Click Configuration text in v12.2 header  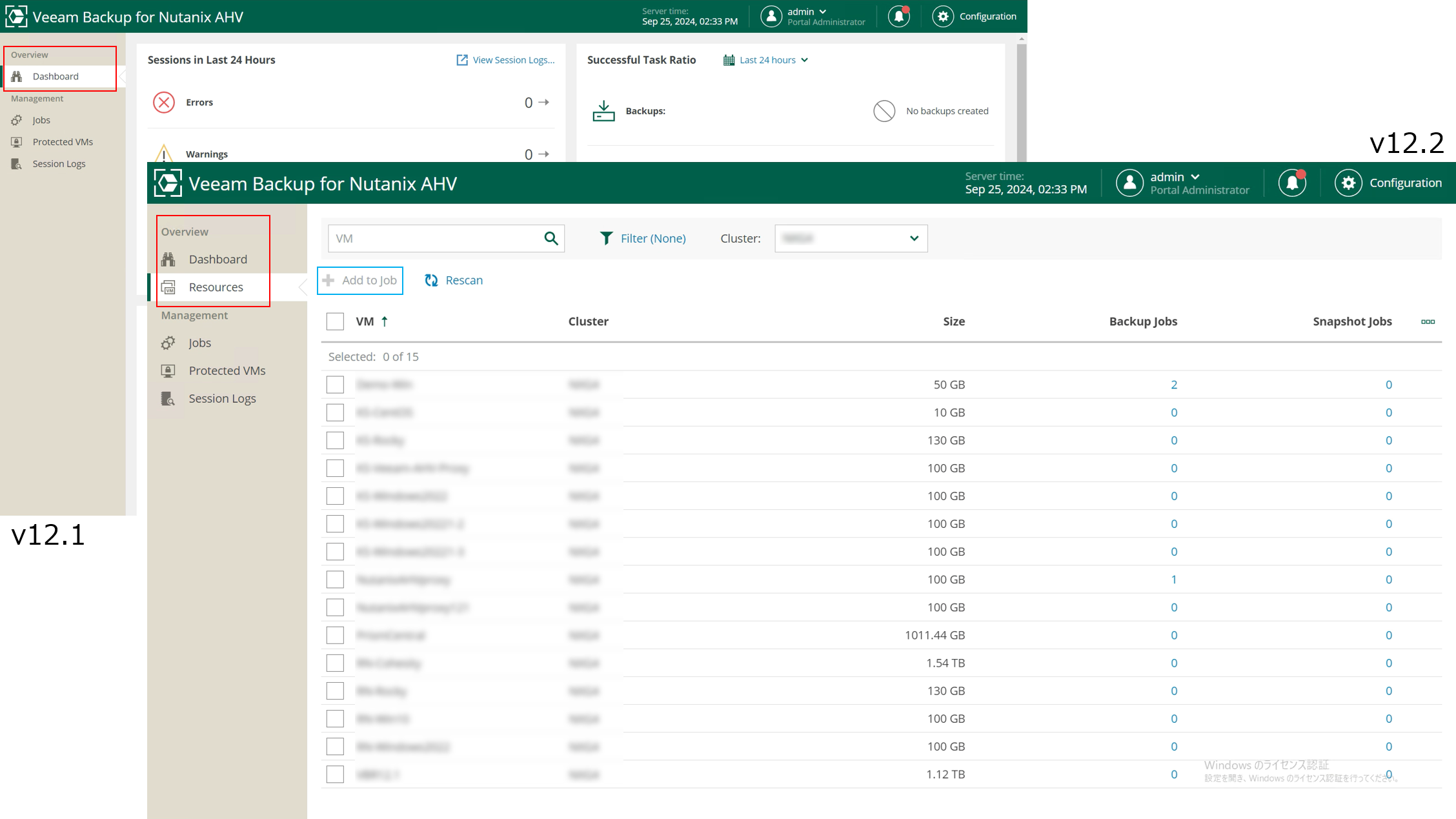[1405, 183]
